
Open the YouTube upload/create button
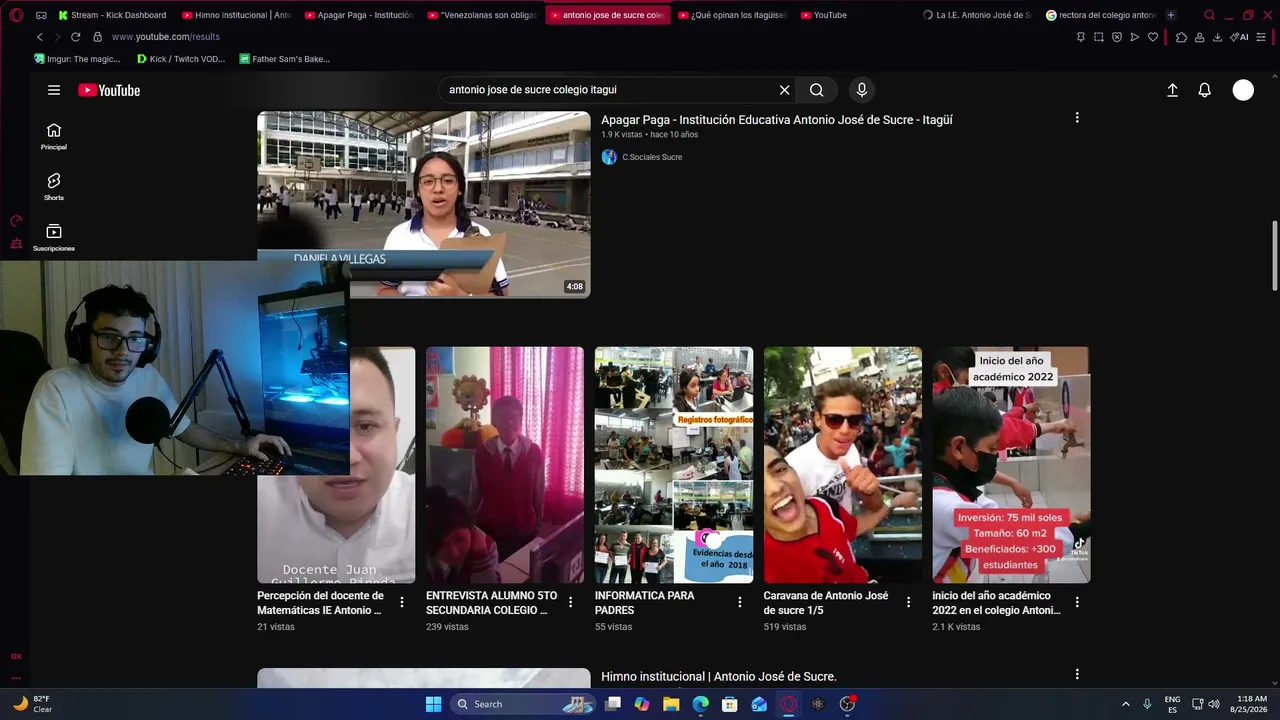click(1173, 90)
